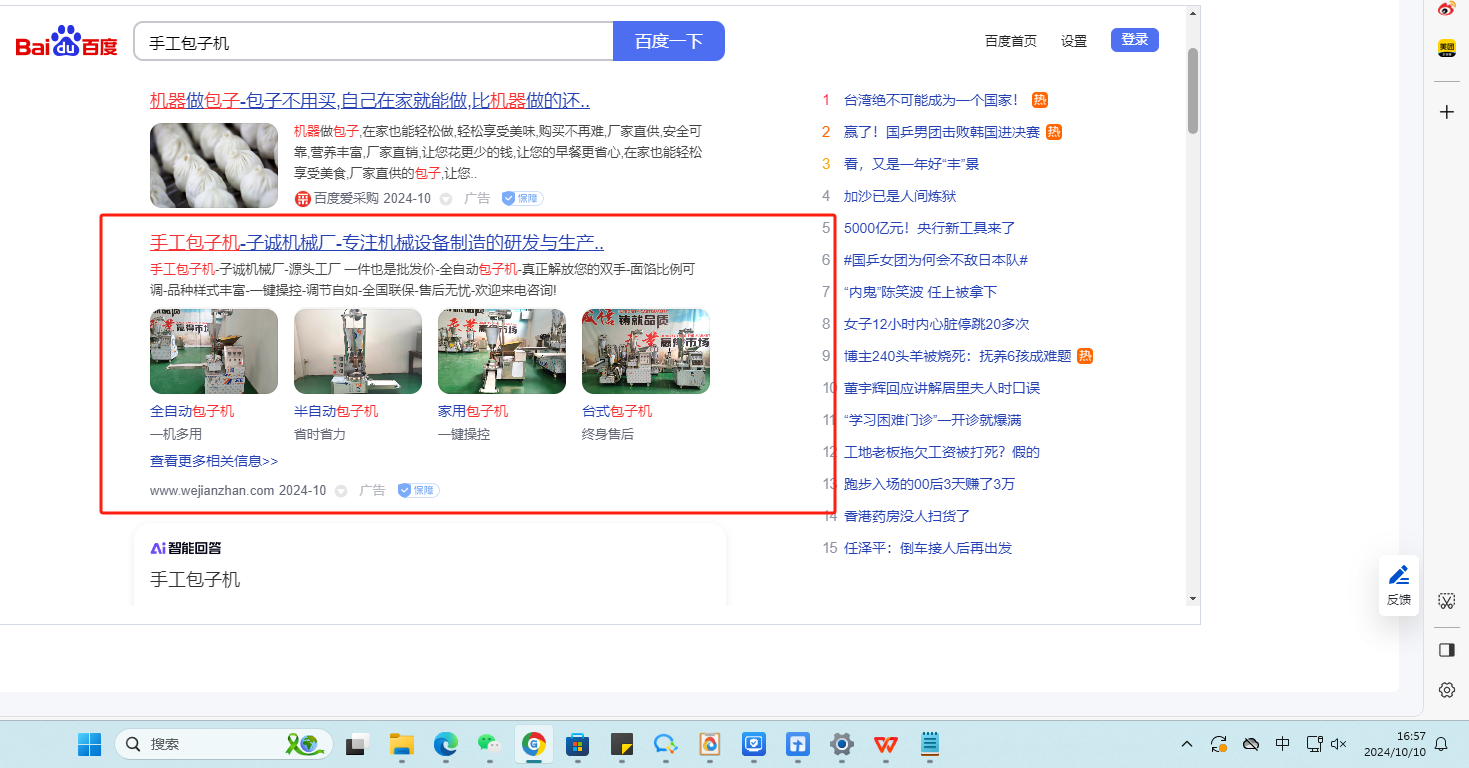Toggle the sidebar panel visibility icon
The height and width of the screenshot is (768, 1469).
[1446, 650]
